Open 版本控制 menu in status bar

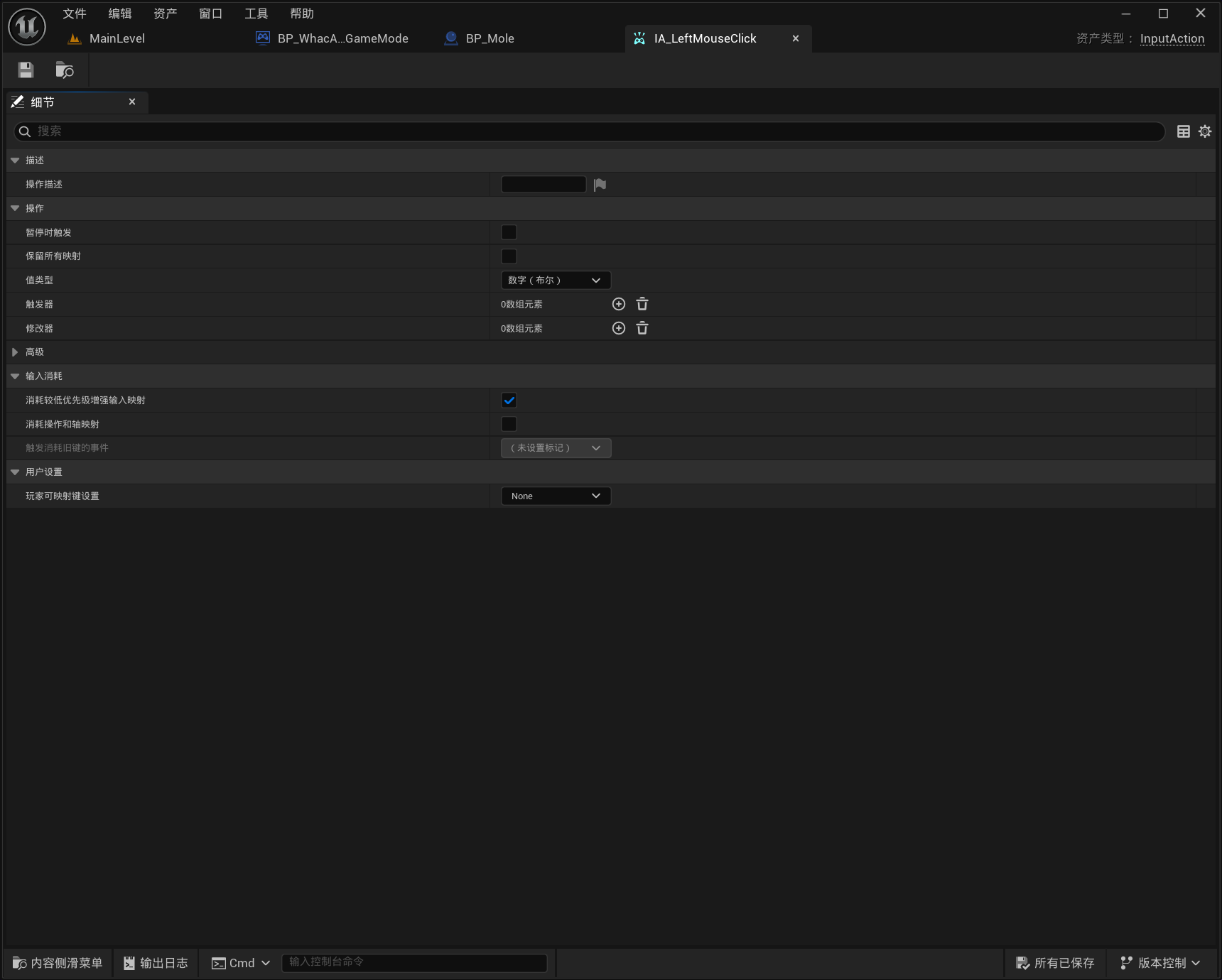(x=1160, y=963)
